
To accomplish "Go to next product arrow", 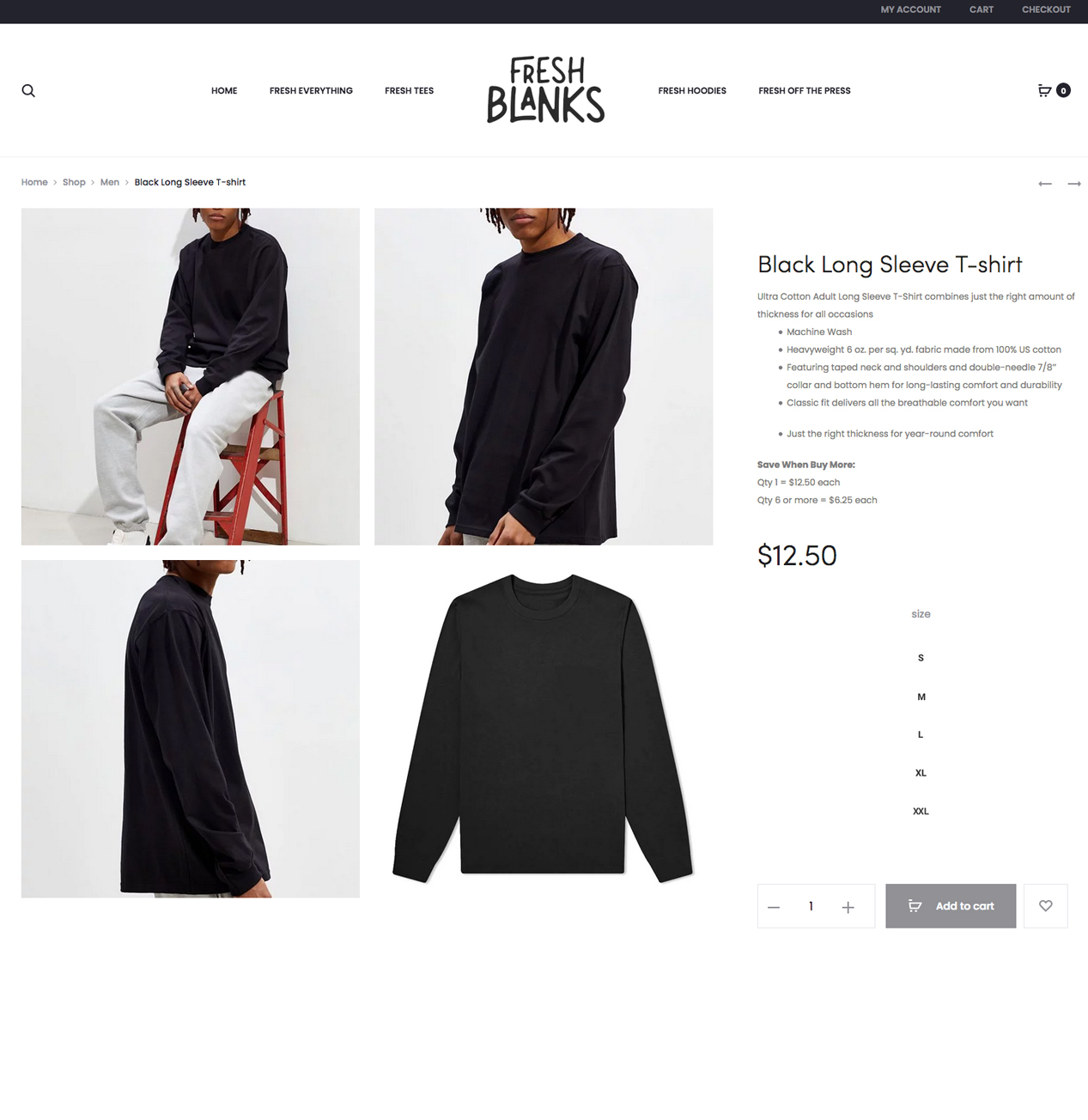I will [x=1074, y=184].
